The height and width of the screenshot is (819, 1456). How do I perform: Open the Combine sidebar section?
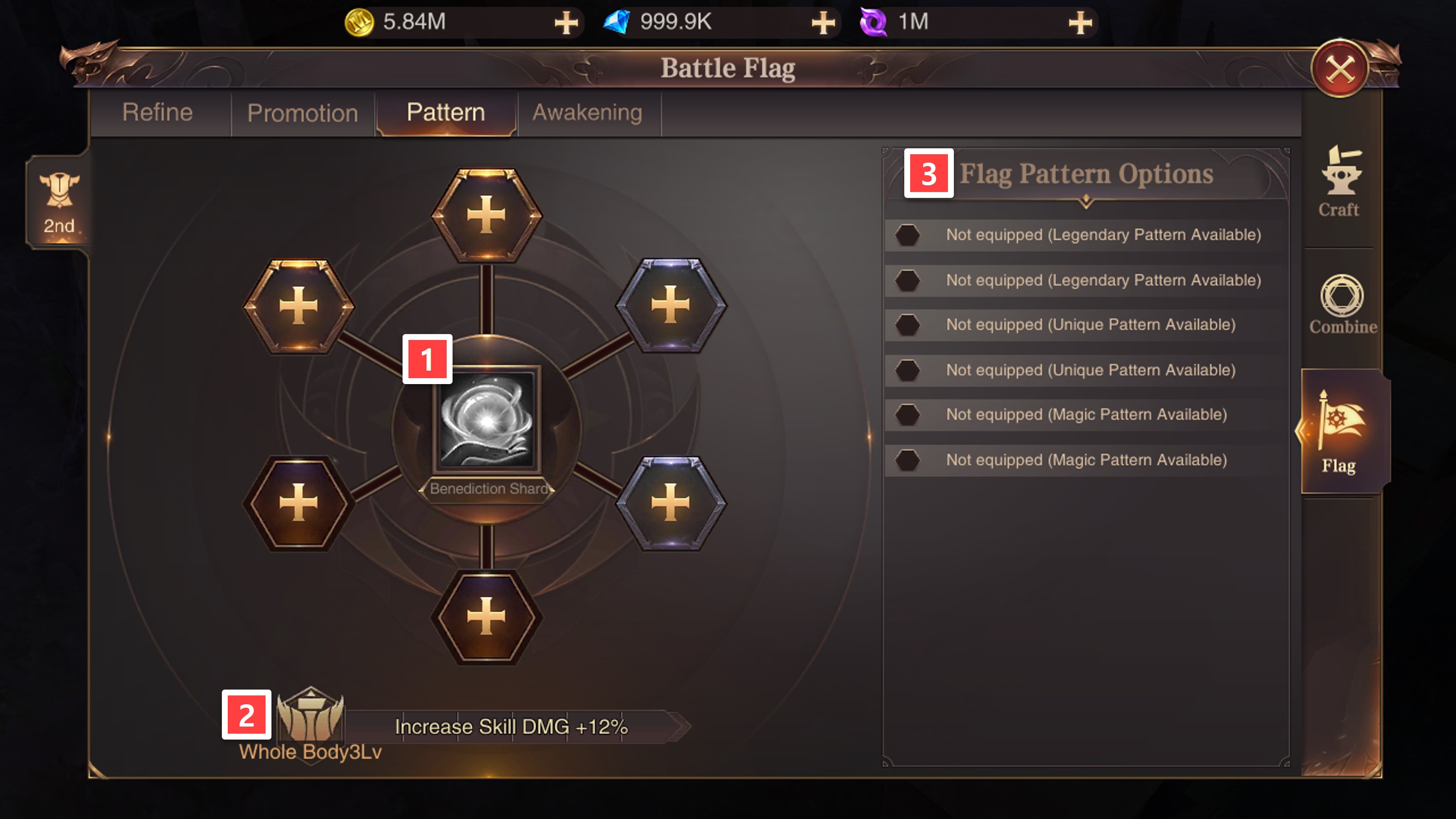coord(1343,305)
